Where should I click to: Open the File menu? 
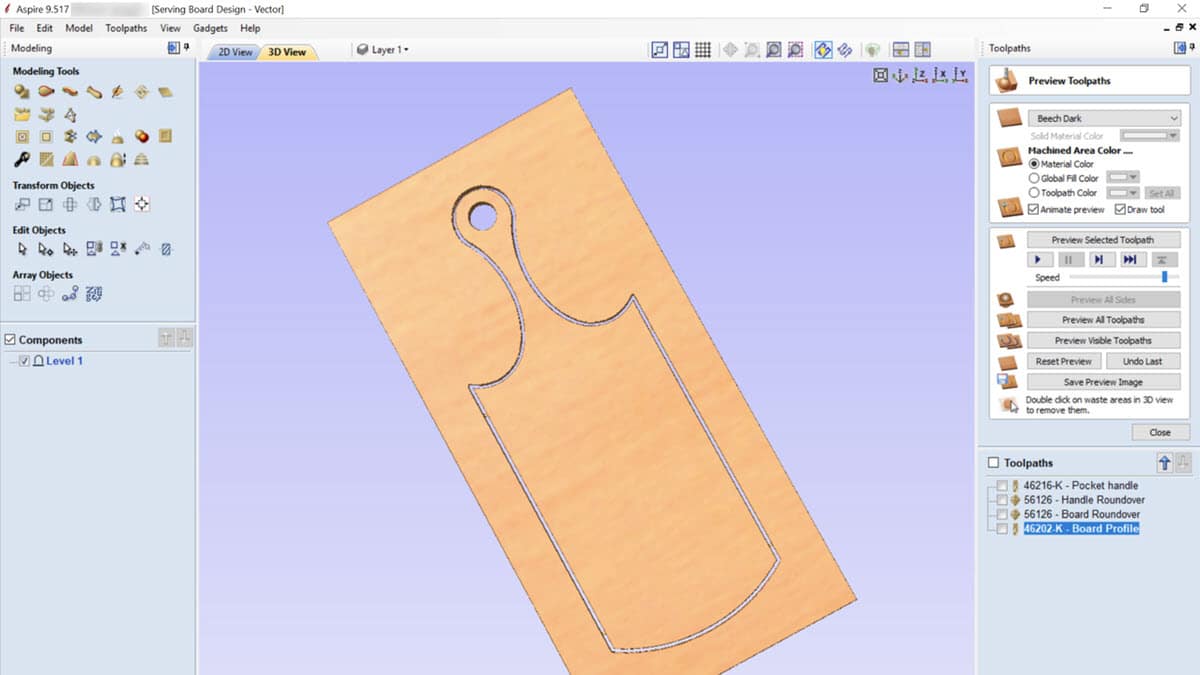(x=17, y=28)
